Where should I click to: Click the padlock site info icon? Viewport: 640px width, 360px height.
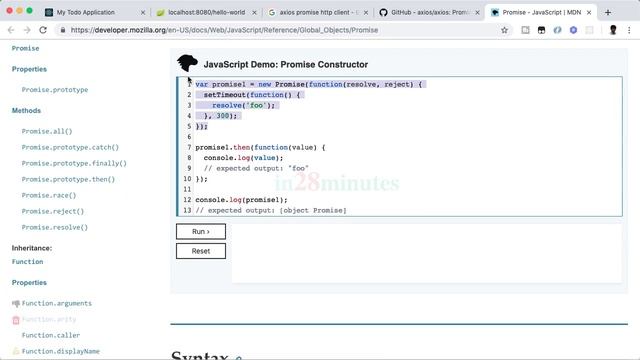pyautogui.click(x=62, y=30)
